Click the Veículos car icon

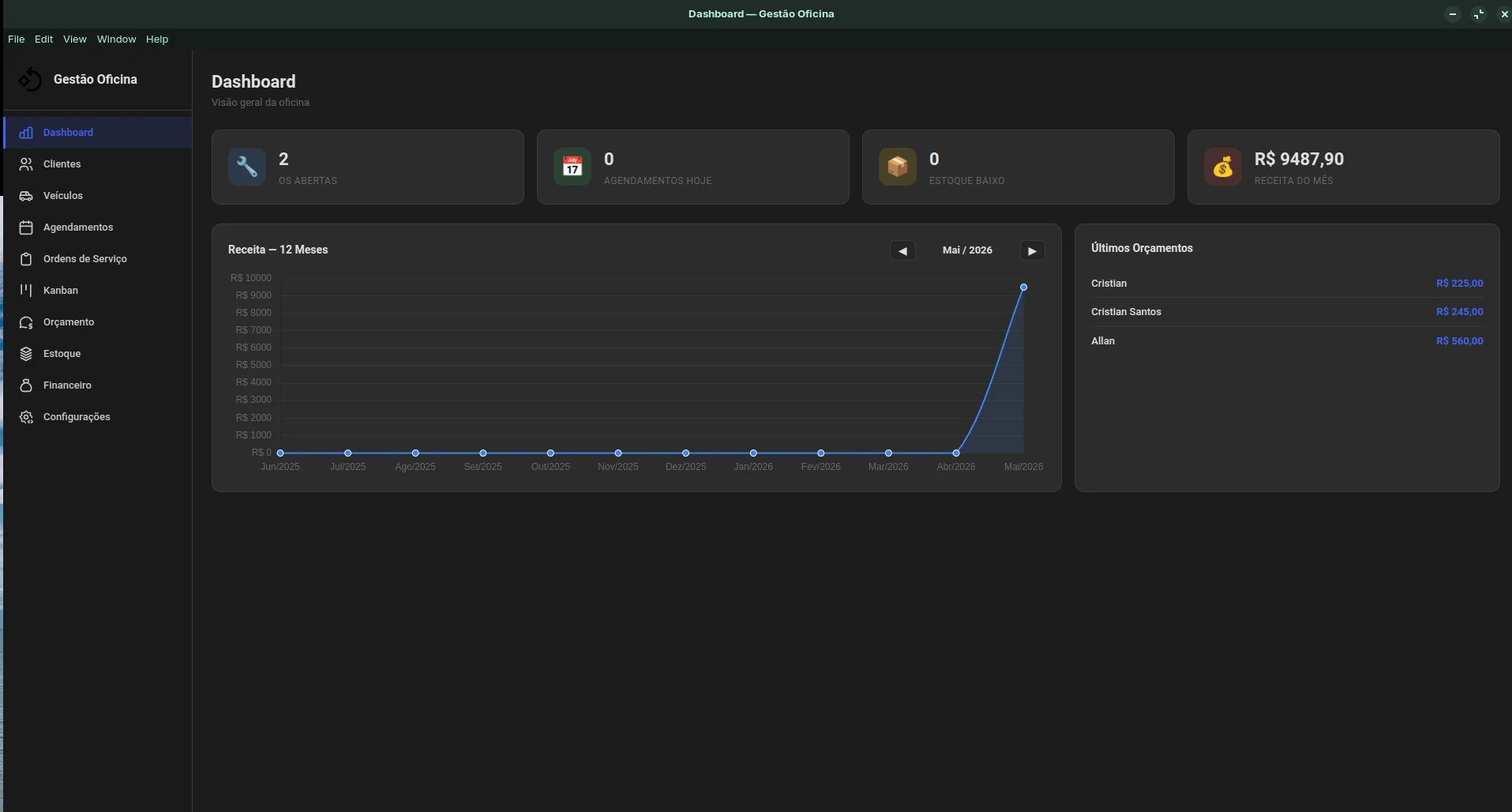pyautogui.click(x=26, y=196)
